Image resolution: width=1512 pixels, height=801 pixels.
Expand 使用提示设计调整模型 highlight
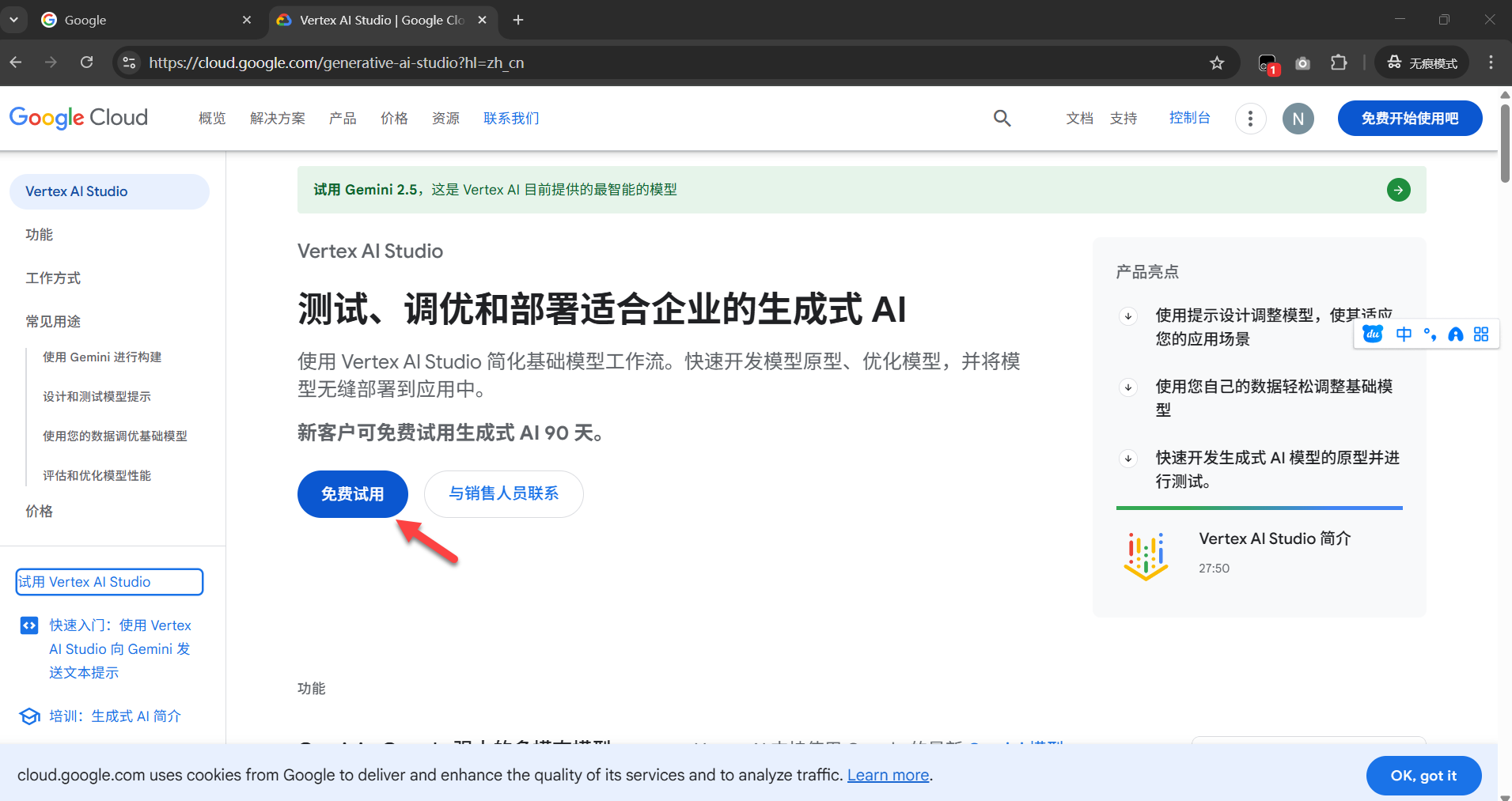coord(1128,316)
